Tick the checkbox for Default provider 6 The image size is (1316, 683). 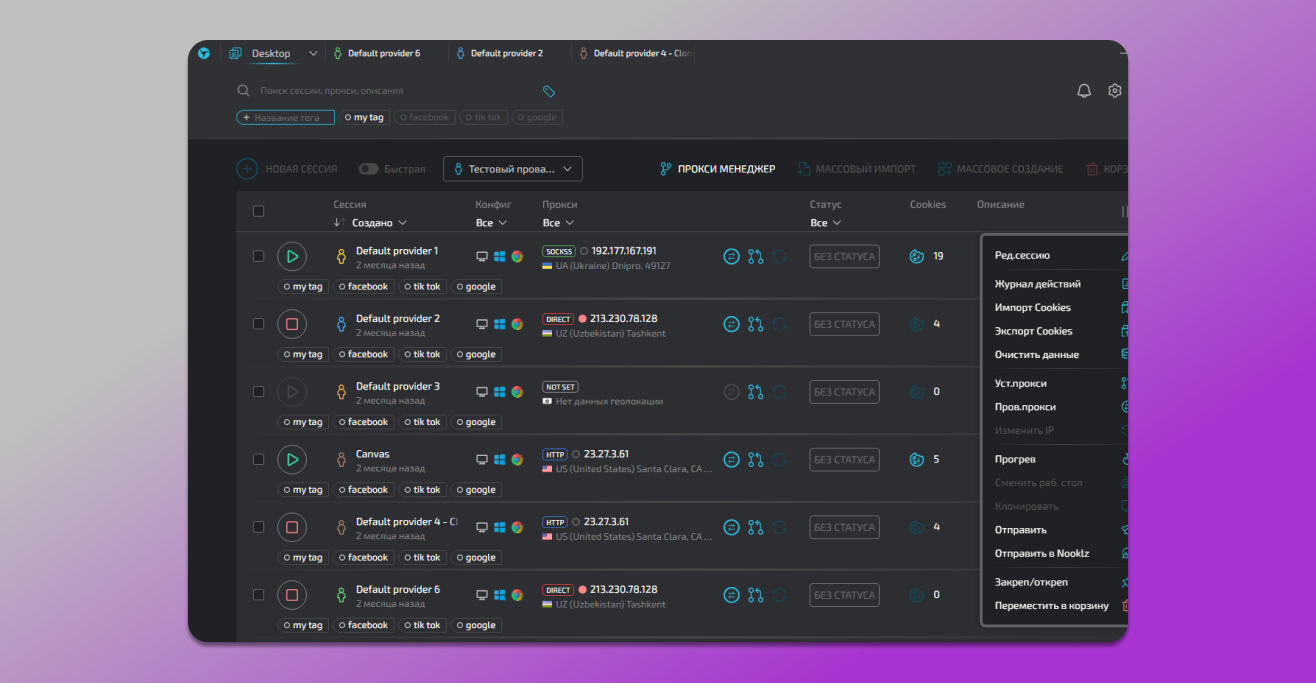[259, 594]
